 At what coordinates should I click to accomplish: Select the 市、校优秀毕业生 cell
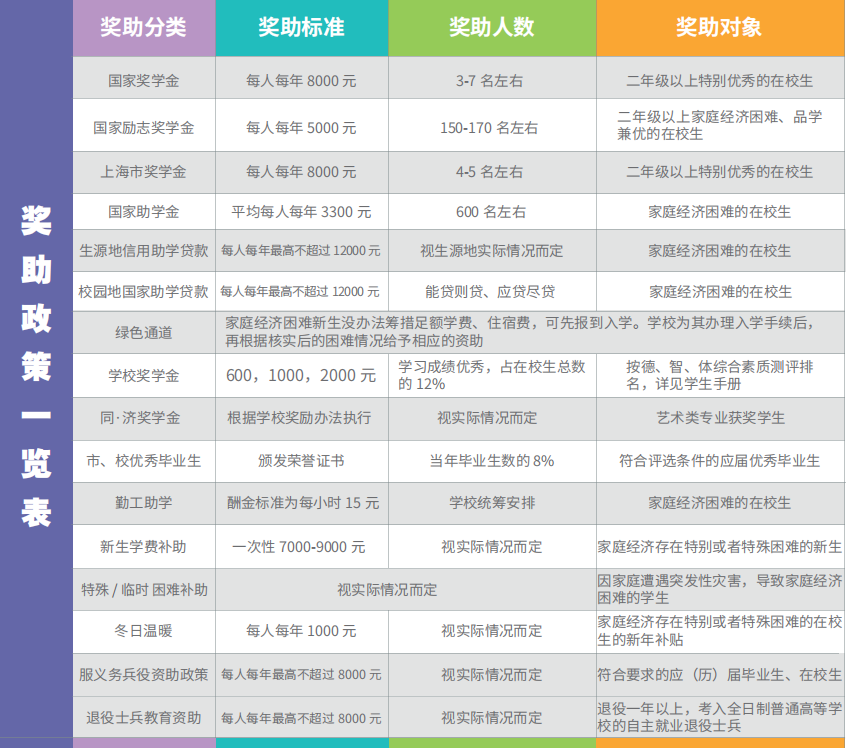point(144,461)
